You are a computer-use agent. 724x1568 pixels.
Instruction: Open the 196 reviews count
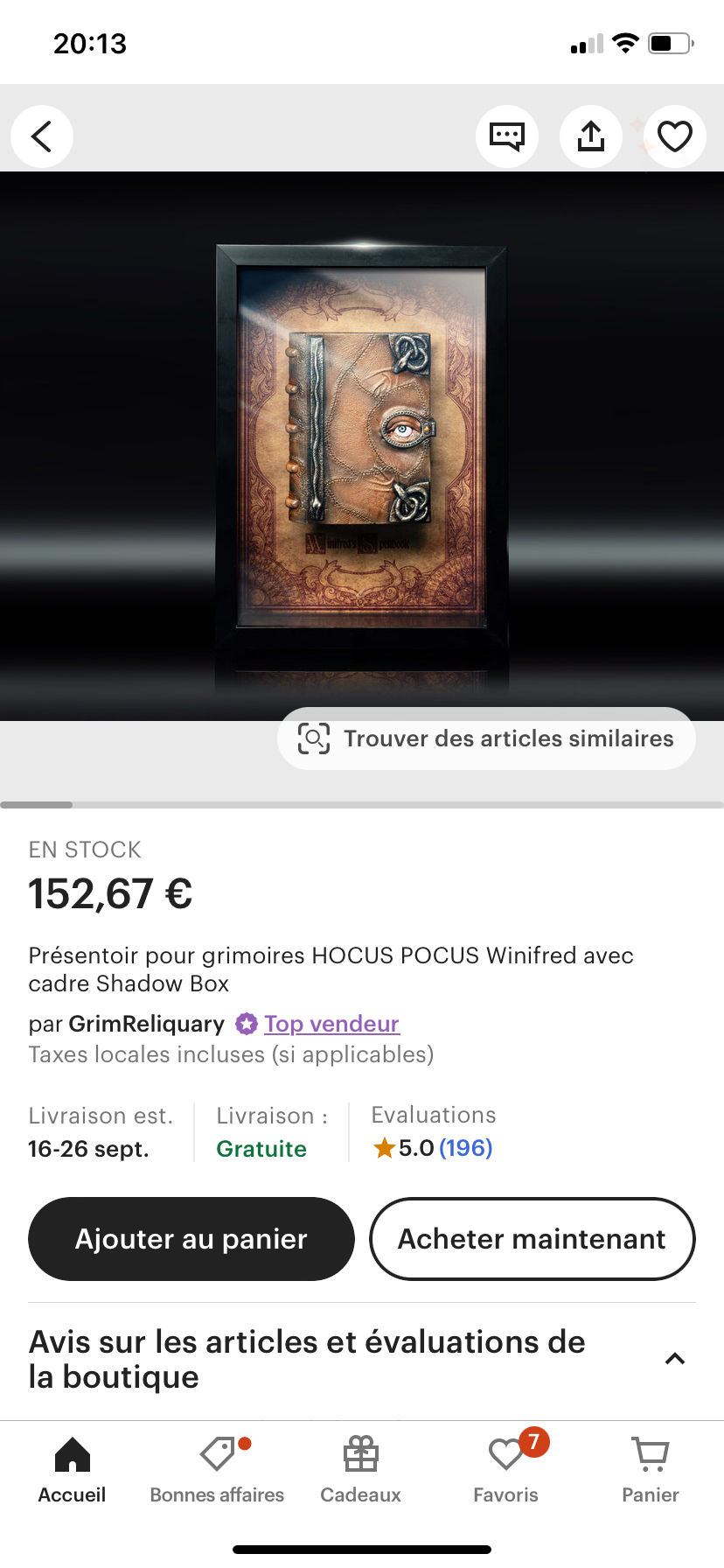click(466, 1148)
